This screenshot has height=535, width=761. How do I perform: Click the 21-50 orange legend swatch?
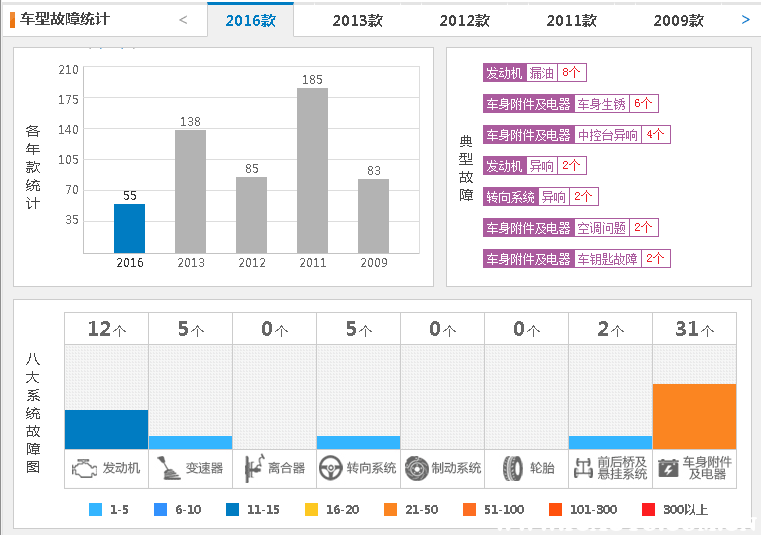click(x=390, y=510)
